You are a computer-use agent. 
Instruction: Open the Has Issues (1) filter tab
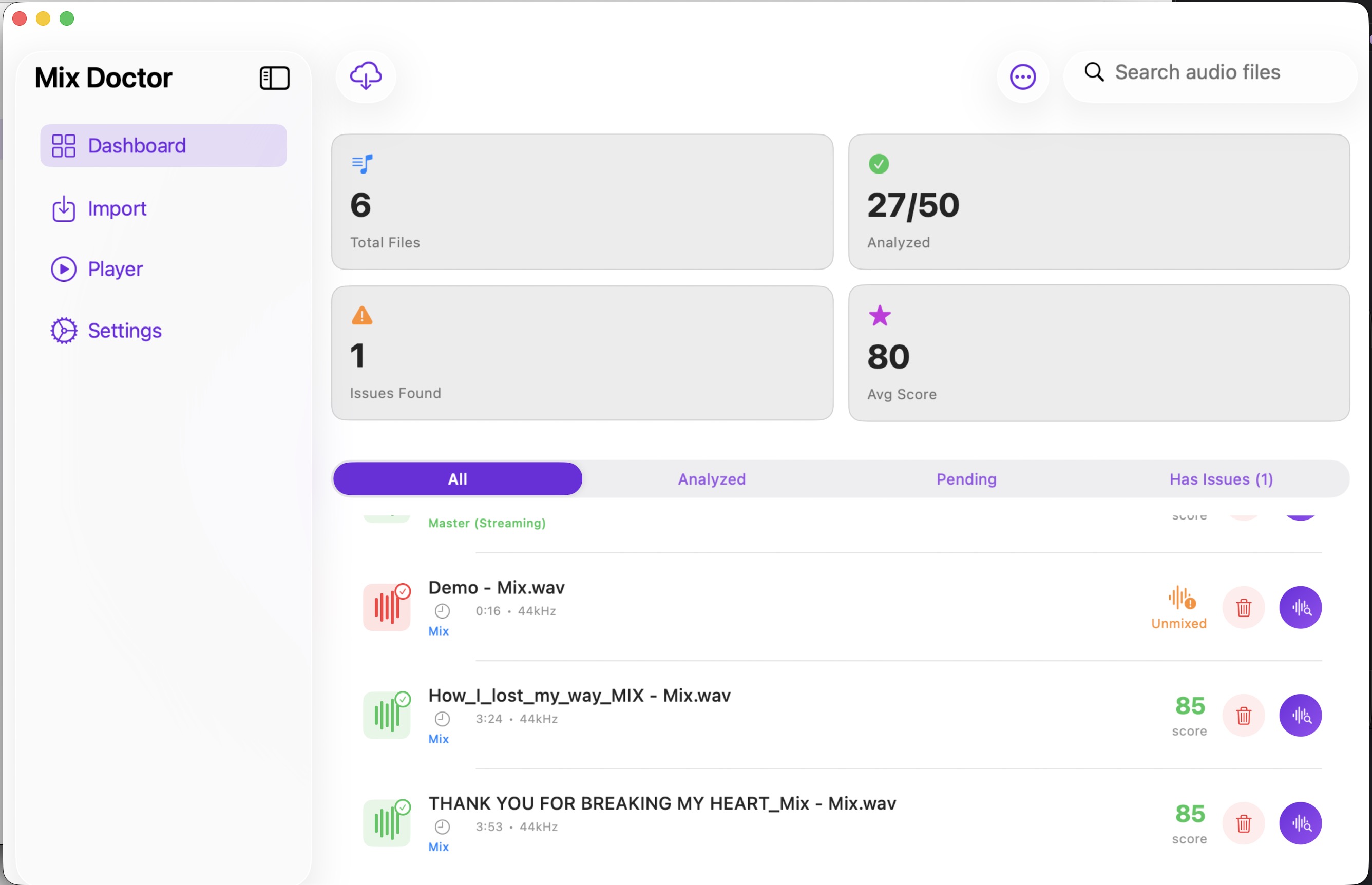click(1220, 479)
